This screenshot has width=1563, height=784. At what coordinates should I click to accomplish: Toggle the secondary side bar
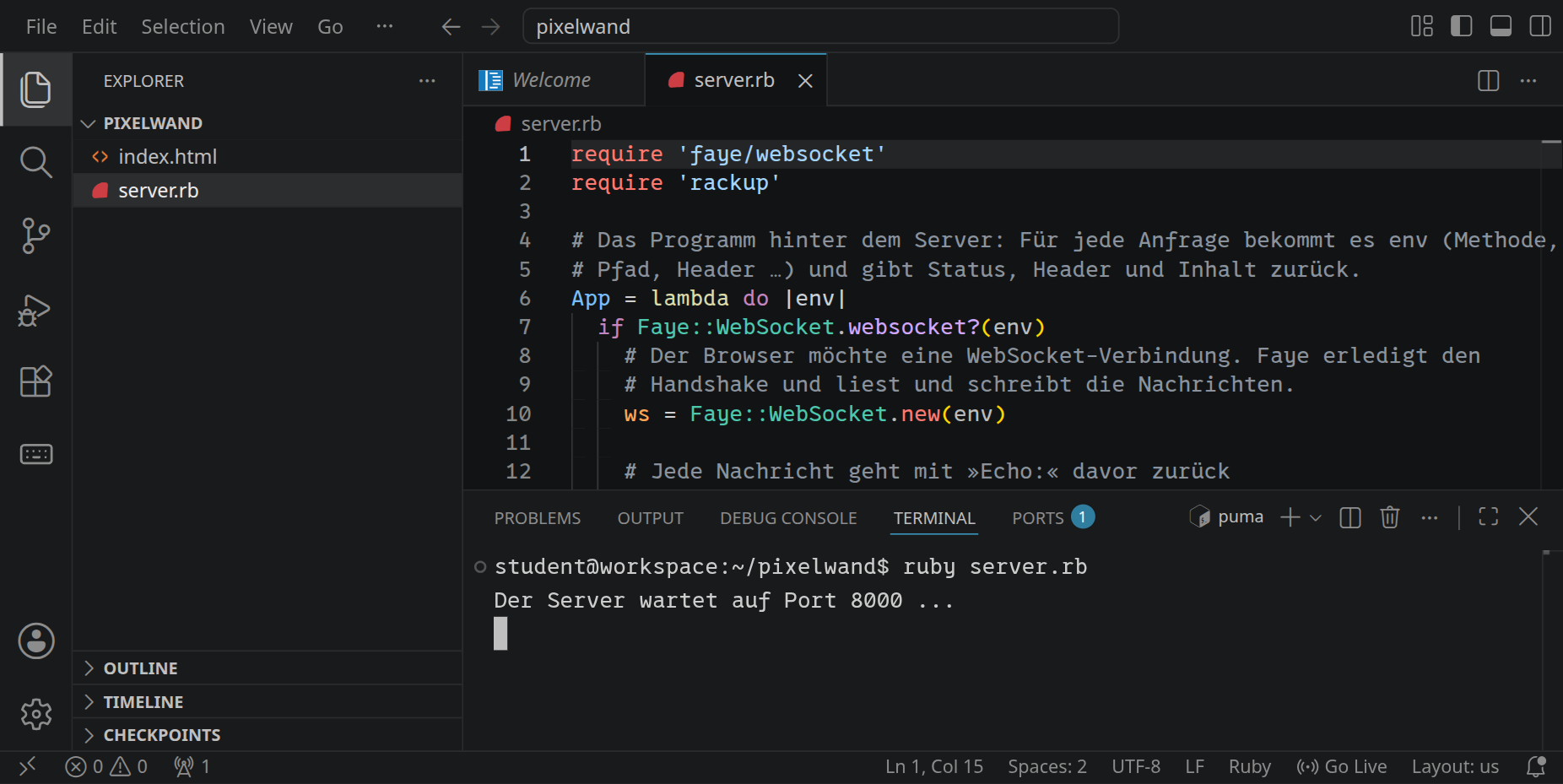(1540, 26)
